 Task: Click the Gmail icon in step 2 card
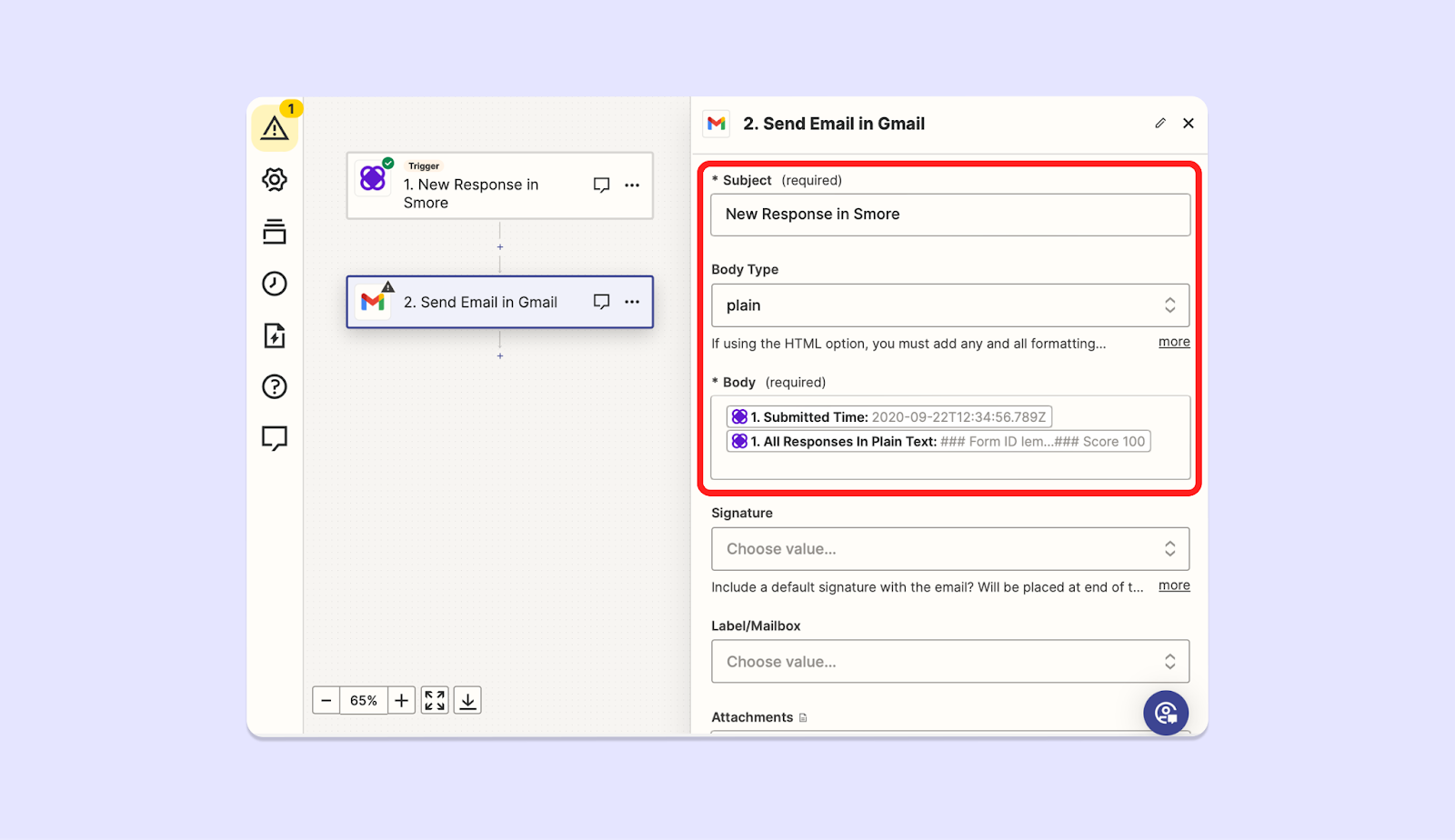coord(373,302)
